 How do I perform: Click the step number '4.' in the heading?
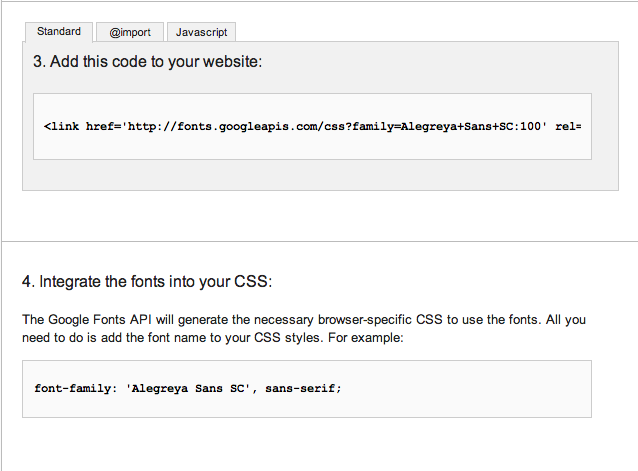point(28,281)
